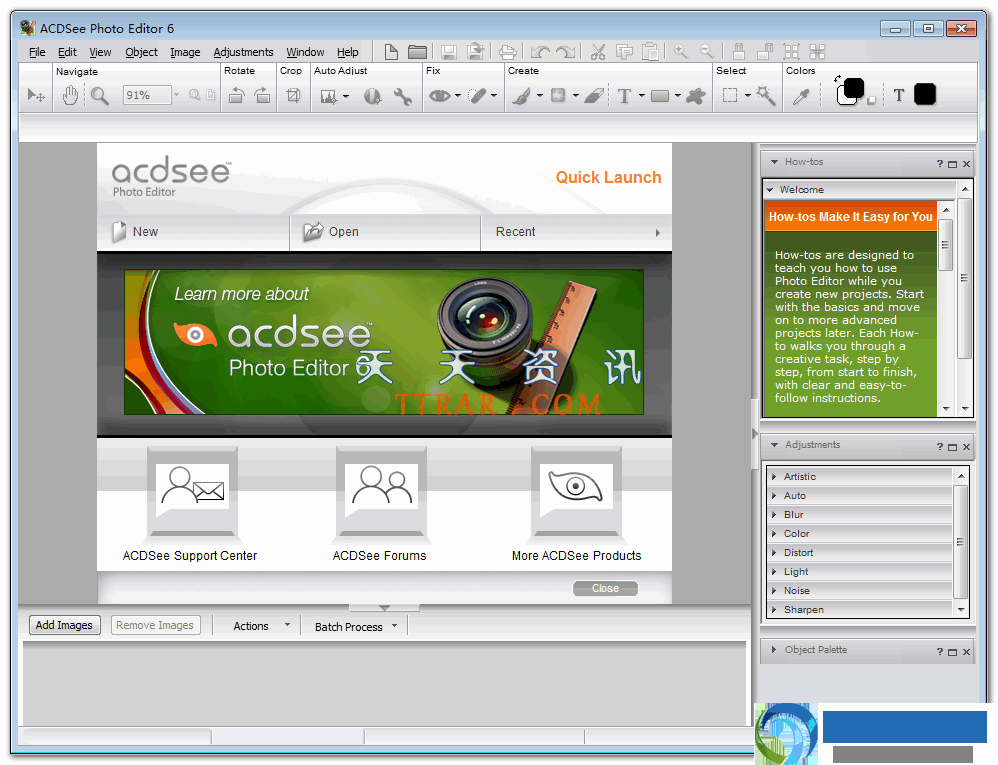The height and width of the screenshot is (765, 998).
Task: Expand the Color adjustments group
Action: (774, 533)
